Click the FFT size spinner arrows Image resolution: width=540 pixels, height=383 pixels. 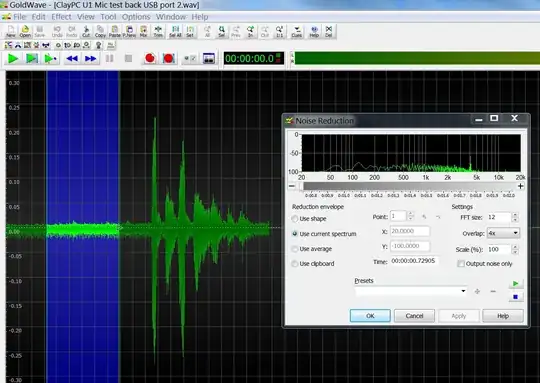point(515,217)
